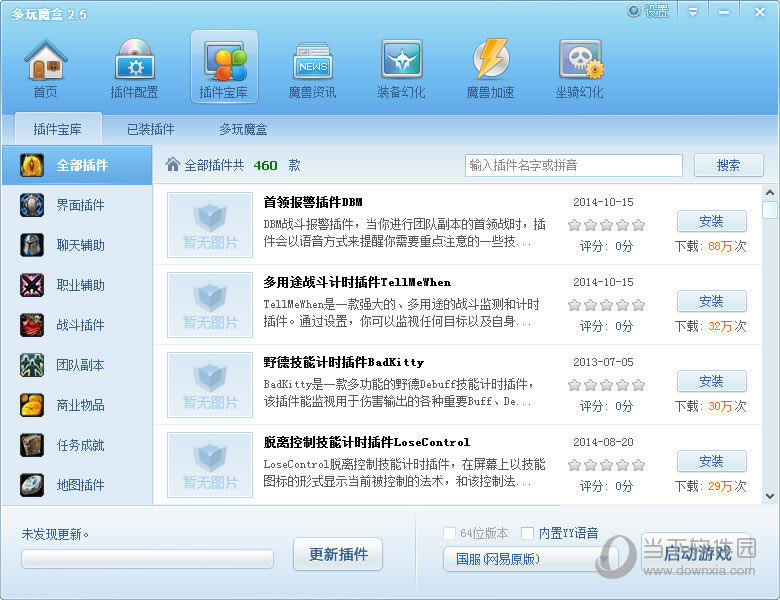Open the 国服(网易原版) server dropdown
The height and width of the screenshot is (600, 780).
click(530, 559)
